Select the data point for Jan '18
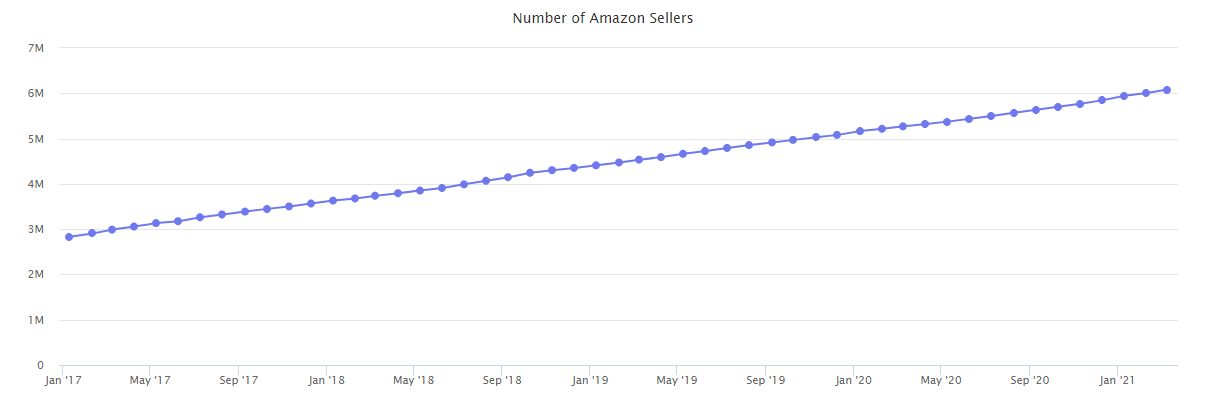 (x=333, y=201)
